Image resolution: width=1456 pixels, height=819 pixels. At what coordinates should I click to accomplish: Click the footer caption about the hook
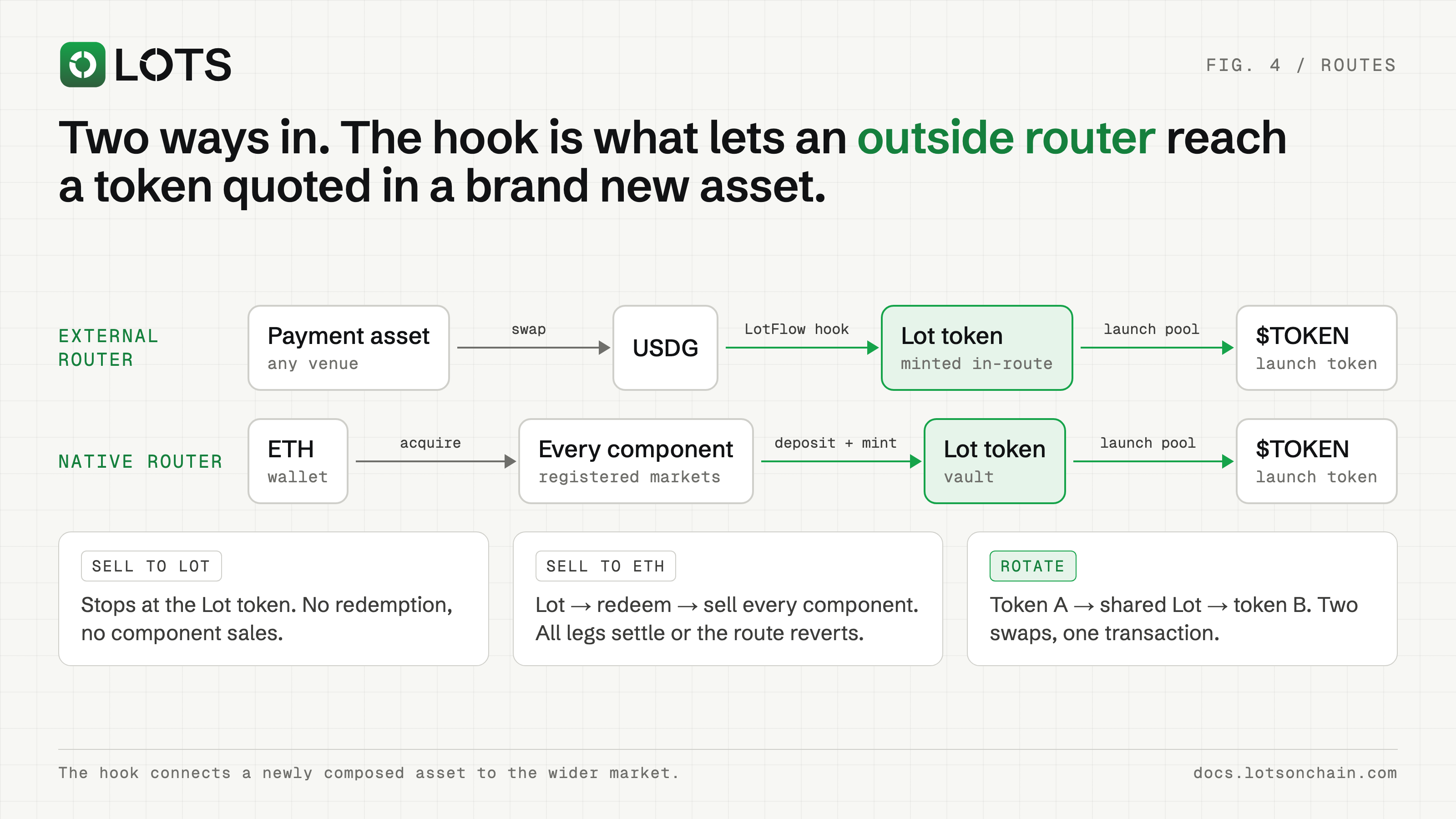[x=369, y=773]
